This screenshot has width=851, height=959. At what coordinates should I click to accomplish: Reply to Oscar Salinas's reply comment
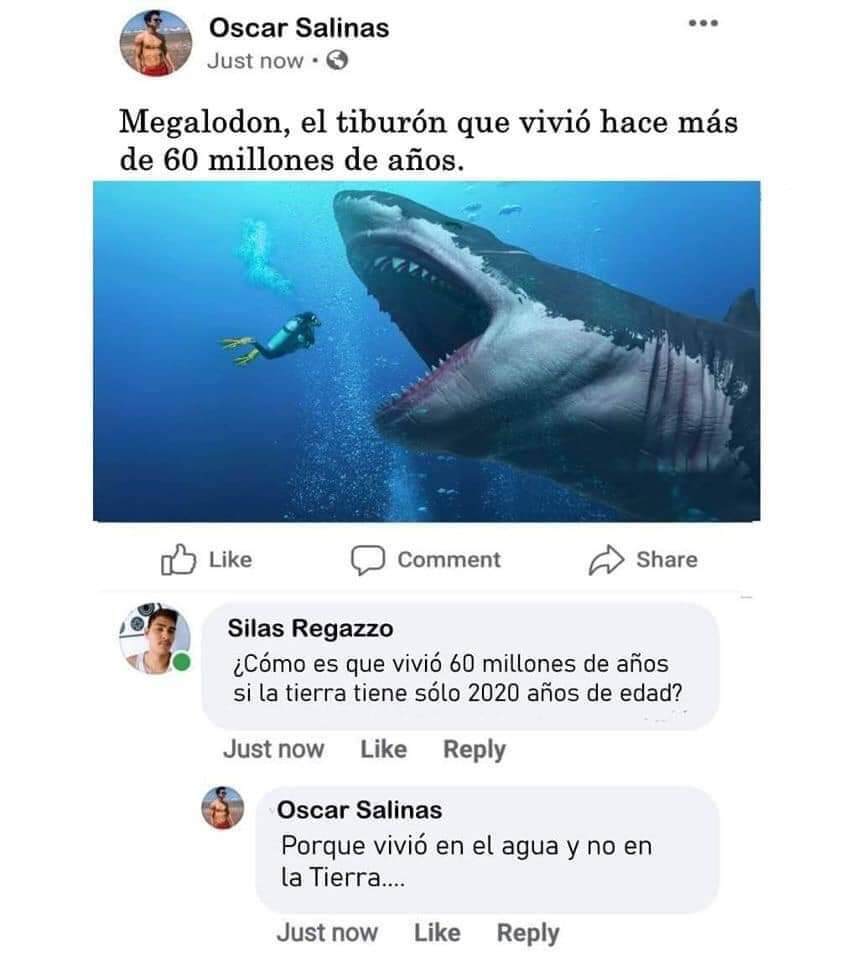pyautogui.click(x=528, y=933)
